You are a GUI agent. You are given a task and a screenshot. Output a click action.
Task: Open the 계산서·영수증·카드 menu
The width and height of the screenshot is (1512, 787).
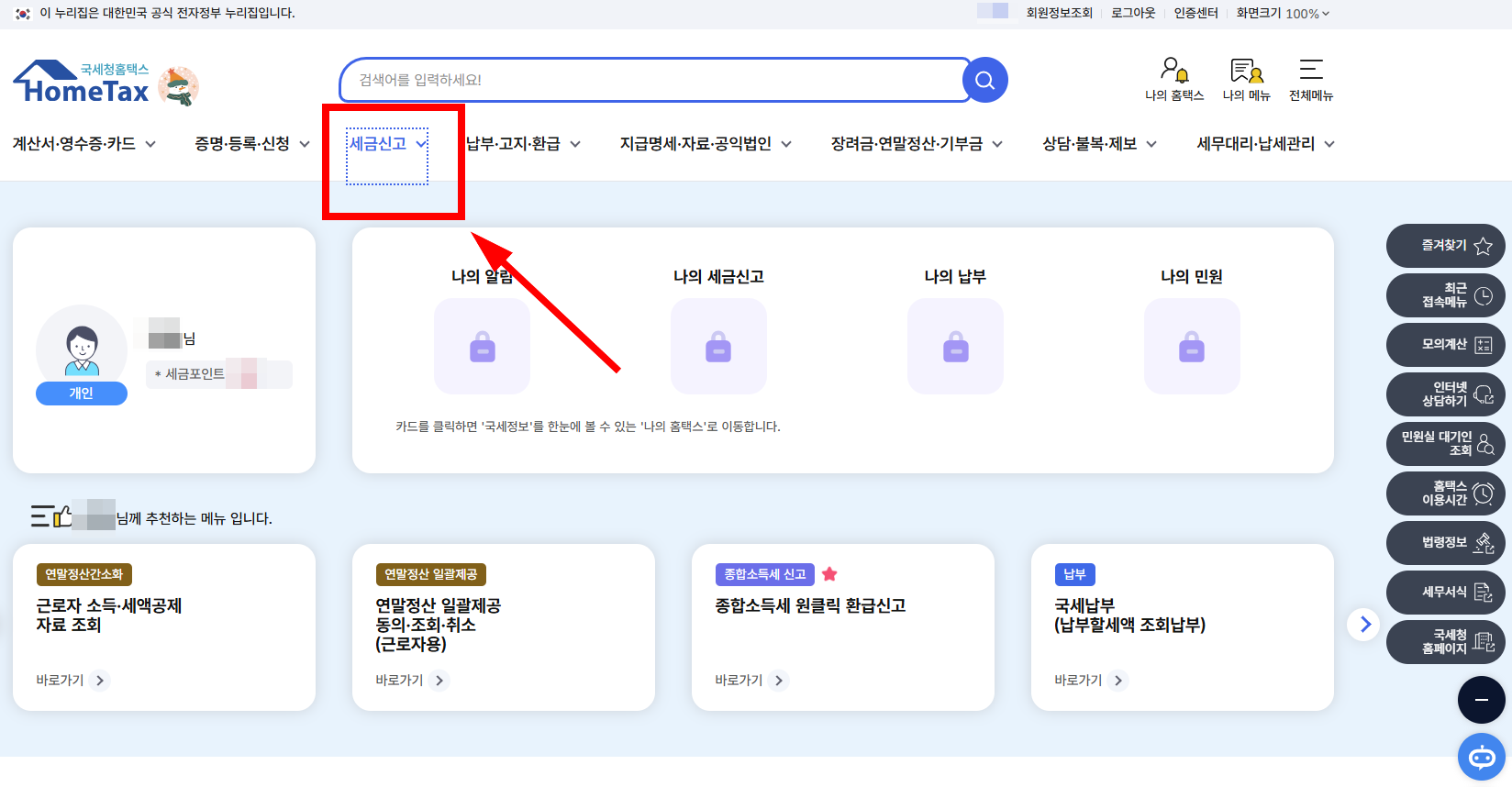coord(83,144)
